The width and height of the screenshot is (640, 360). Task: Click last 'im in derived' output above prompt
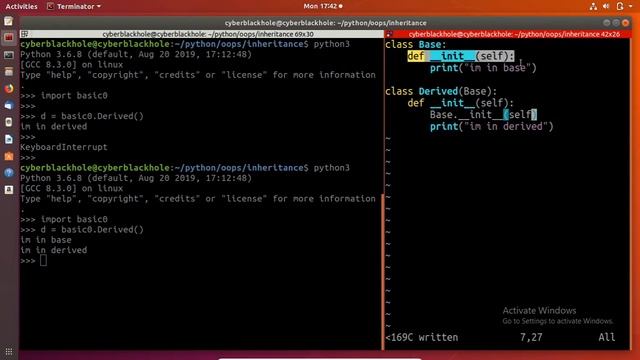click(x=53, y=250)
